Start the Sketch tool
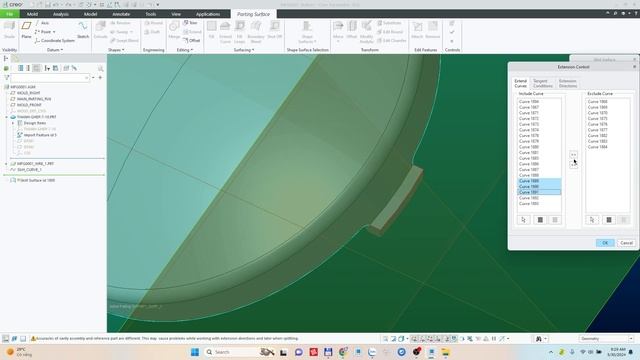The image size is (640, 360). click(83, 30)
